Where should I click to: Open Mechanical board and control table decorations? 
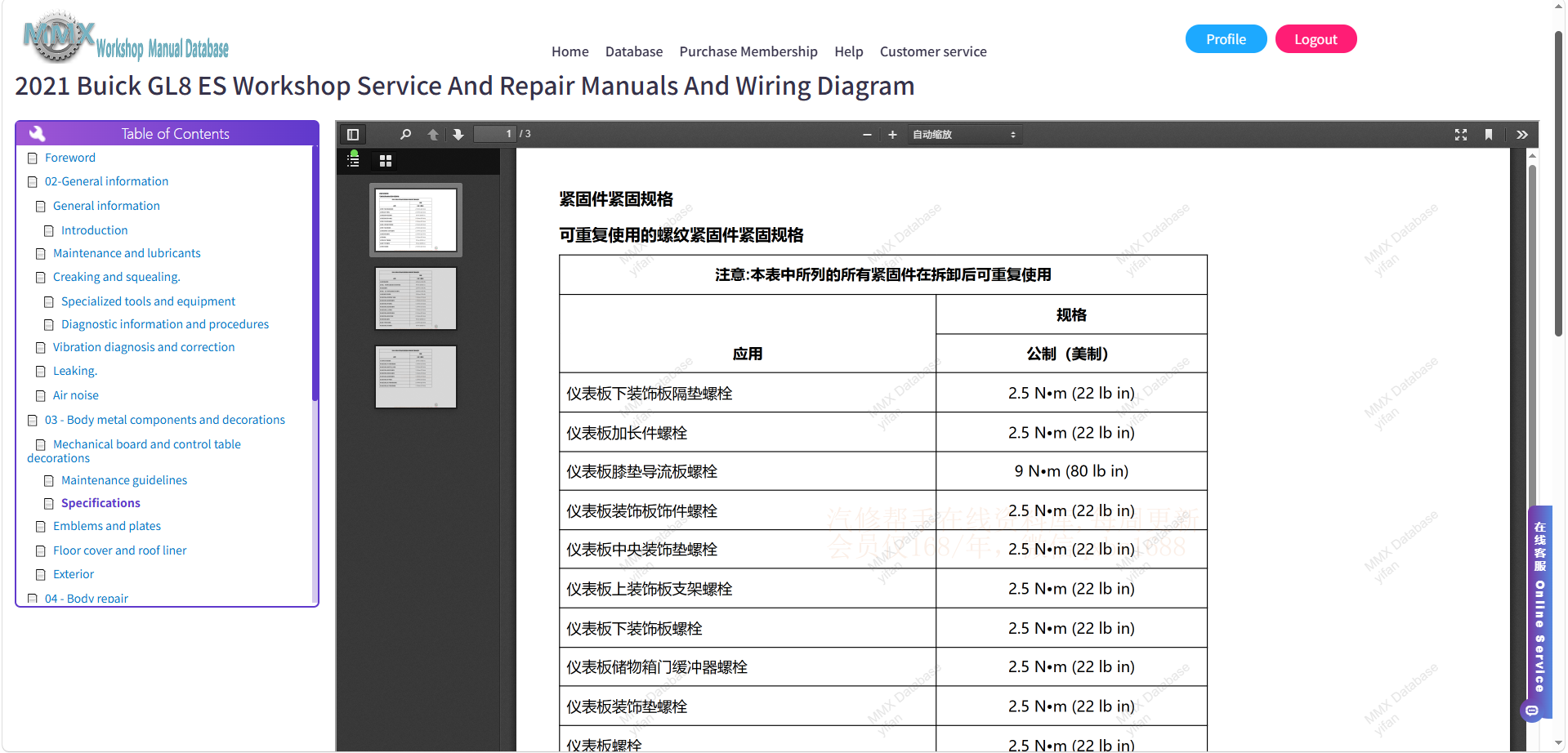point(135,451)
